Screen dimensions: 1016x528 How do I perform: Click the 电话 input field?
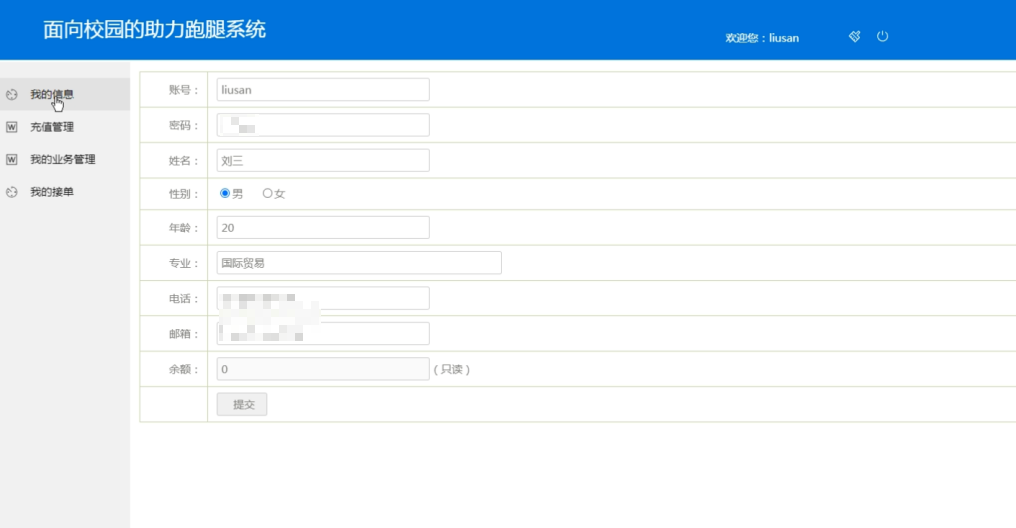pos(323,298)
